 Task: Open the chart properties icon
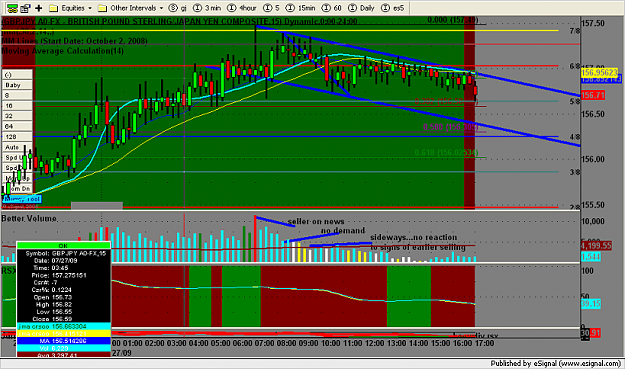point(26,8)
